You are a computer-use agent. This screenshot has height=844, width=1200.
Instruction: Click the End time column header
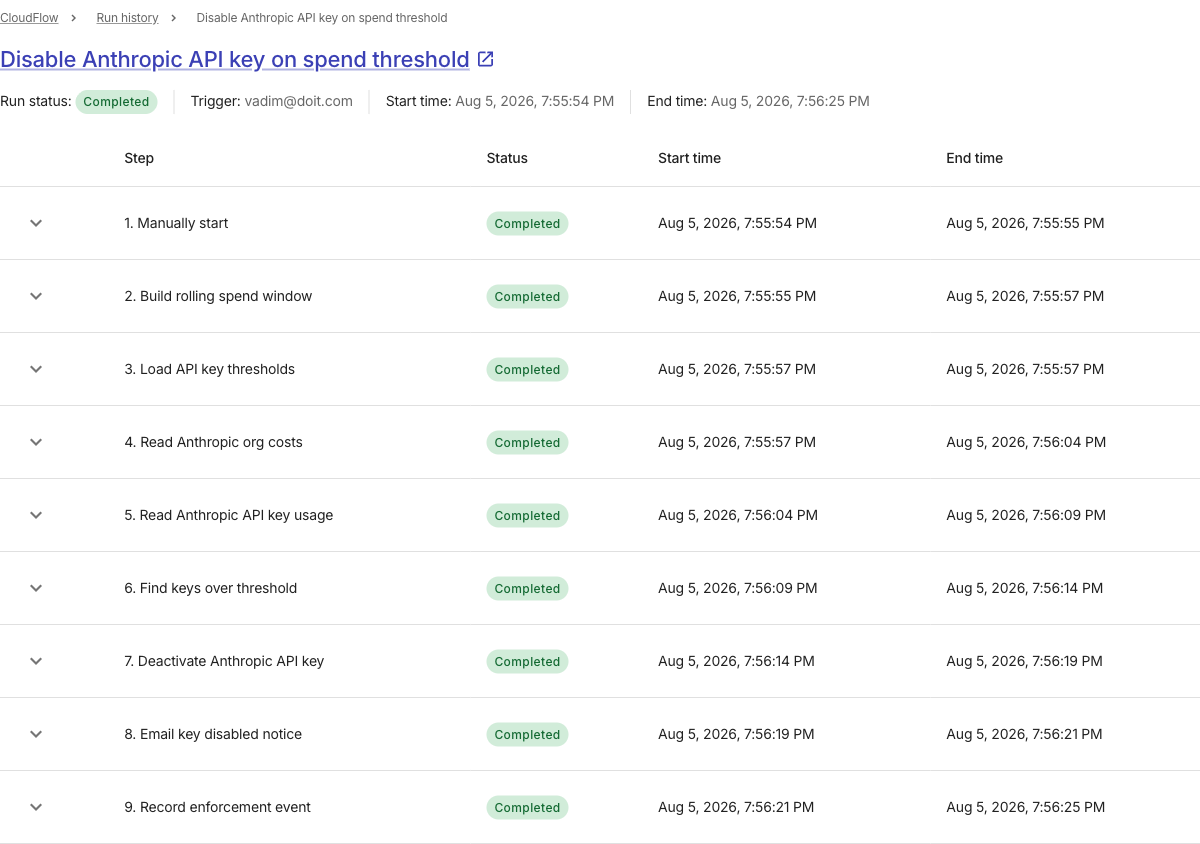pyautogui.click(x=974, y=158)
